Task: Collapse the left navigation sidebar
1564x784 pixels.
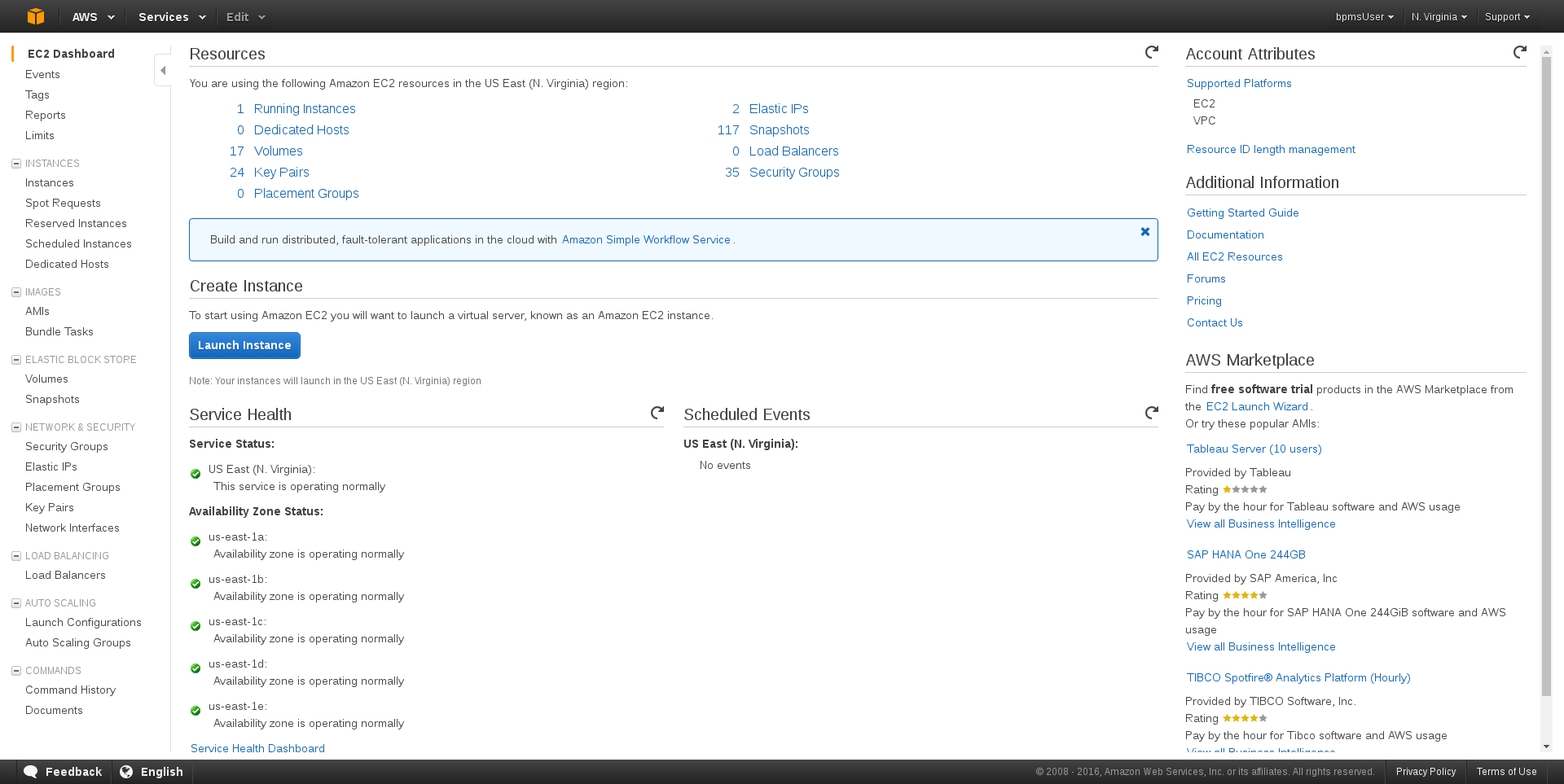Action: pos(163,71)
